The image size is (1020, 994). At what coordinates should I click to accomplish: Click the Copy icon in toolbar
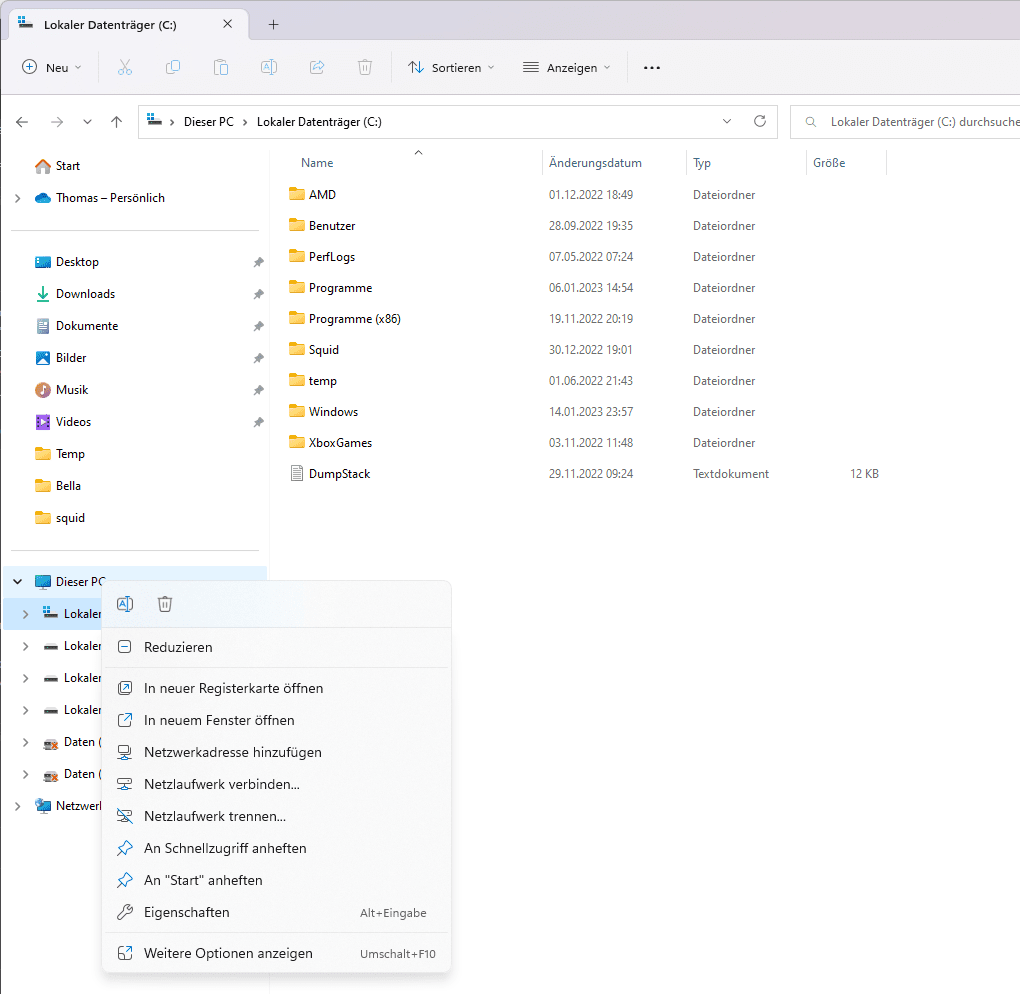[x=173, y=68]
